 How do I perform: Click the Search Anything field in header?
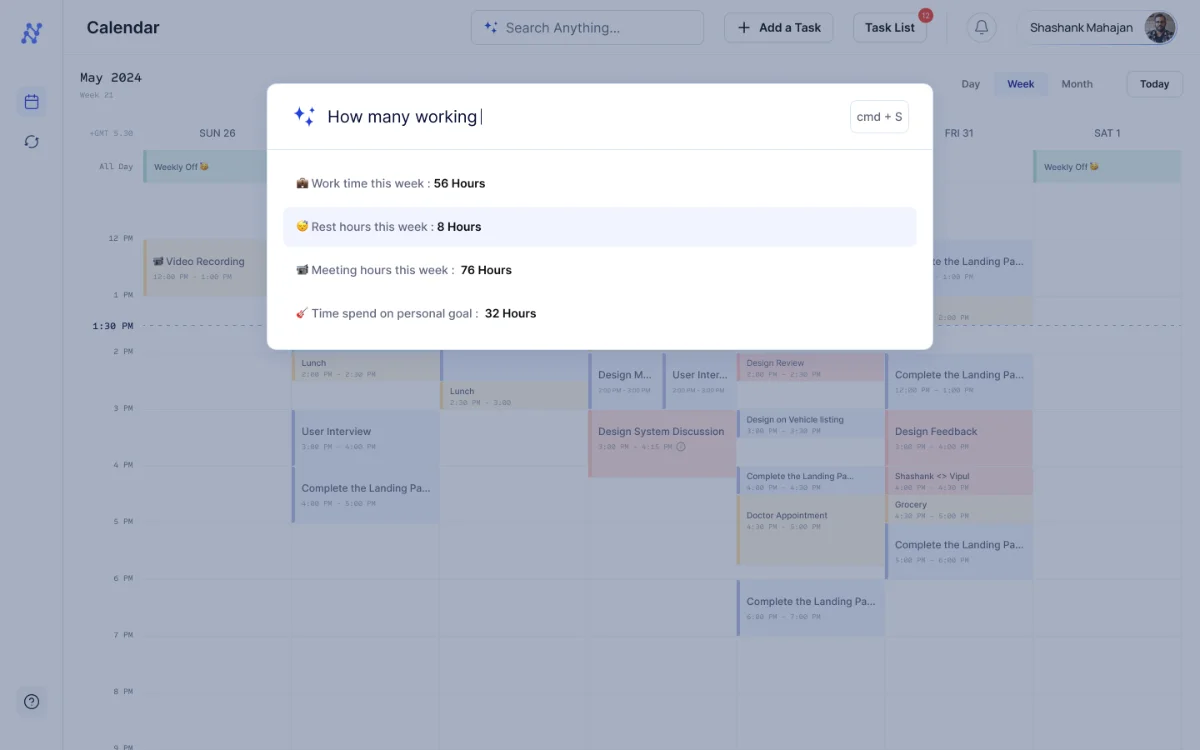(x=587, y=28)
